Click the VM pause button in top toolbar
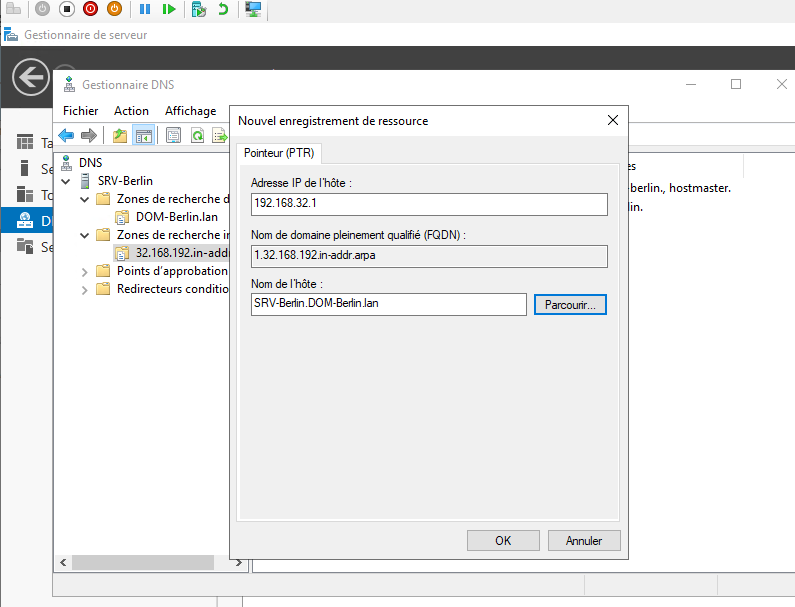This screenshot has height=607, width=795. (x=145, y=9)
